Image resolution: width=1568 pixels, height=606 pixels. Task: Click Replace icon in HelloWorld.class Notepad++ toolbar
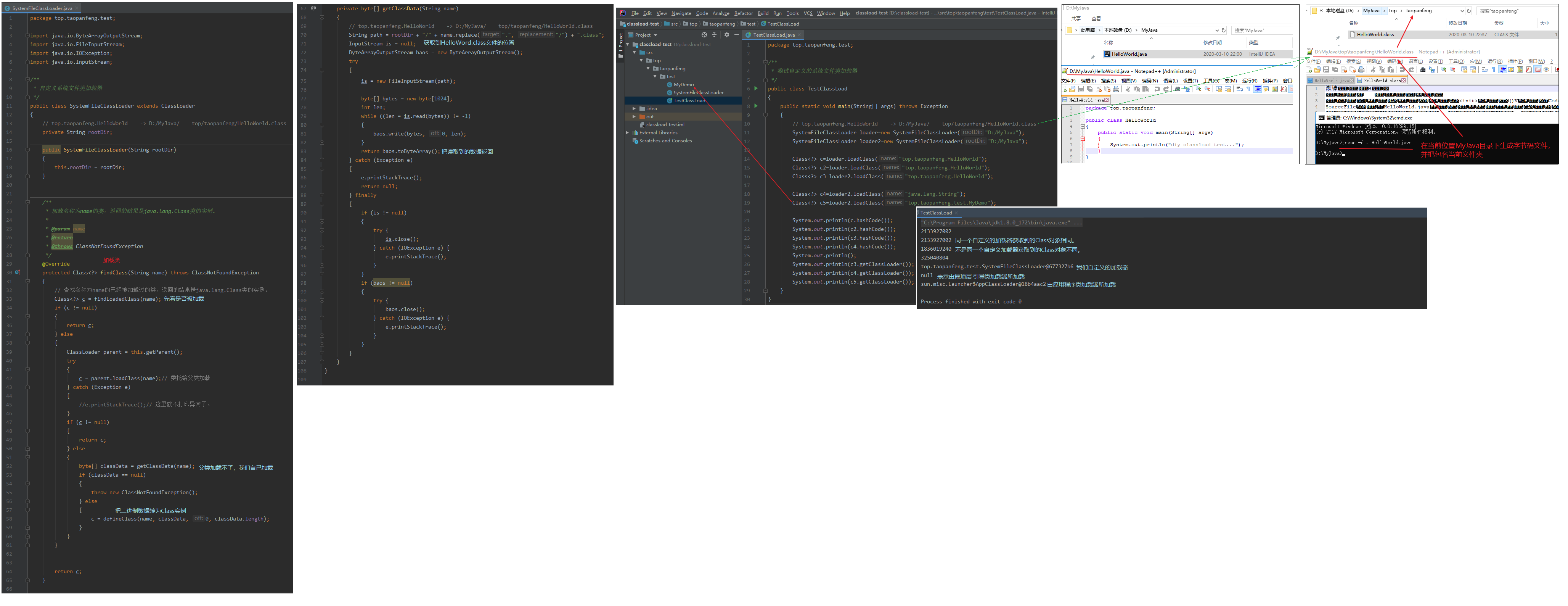click(x=1432, y=69)
